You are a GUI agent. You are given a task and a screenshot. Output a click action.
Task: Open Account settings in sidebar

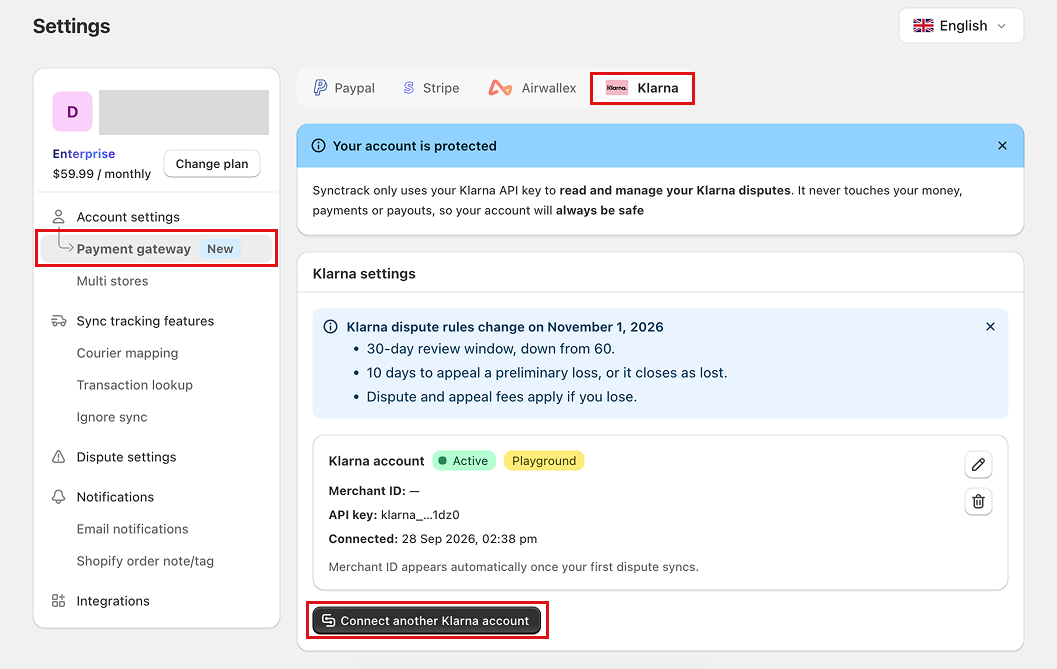(128, 217)
